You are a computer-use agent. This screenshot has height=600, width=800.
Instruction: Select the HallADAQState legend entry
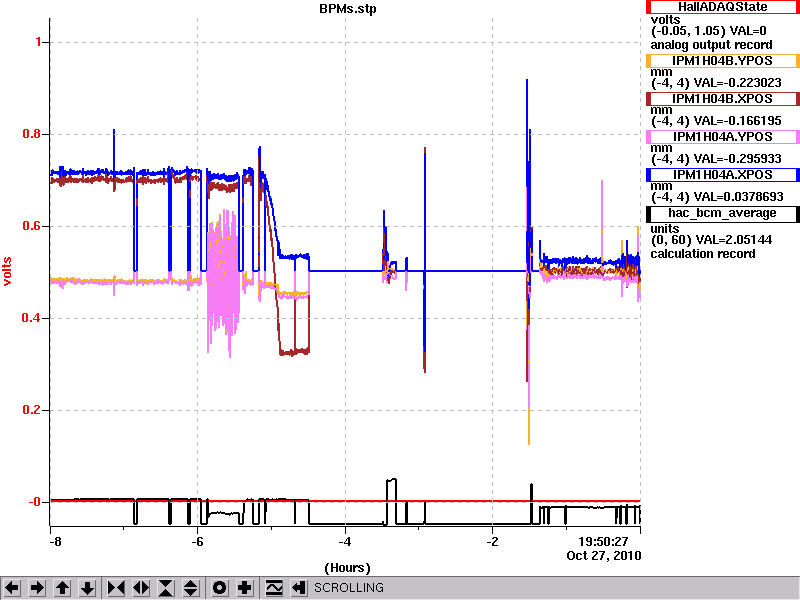(722, 7)
